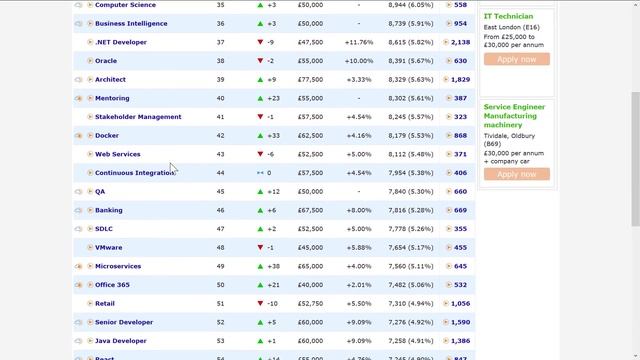The image size is (640, 360).
Task: Click the arrow icon beside Retail
Action: tap(90, 304)
